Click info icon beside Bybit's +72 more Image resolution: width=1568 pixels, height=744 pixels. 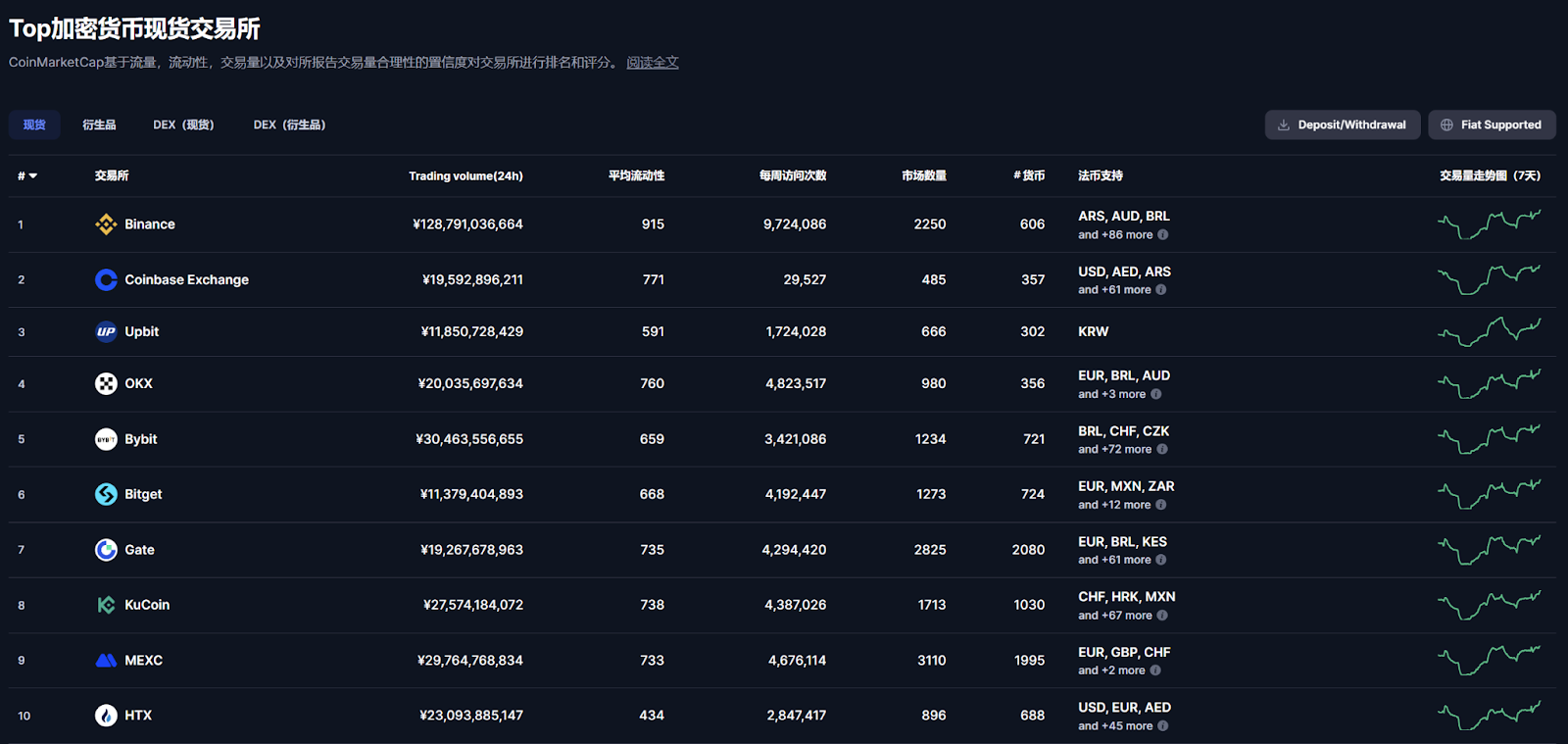click(1161, 450)
